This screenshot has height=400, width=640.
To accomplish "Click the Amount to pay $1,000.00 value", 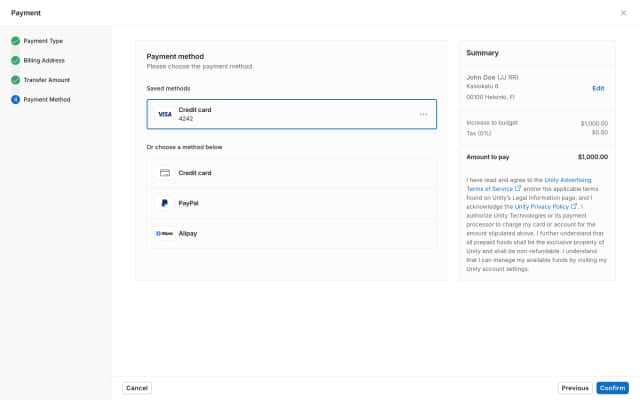I will click(x=593, y=157).
